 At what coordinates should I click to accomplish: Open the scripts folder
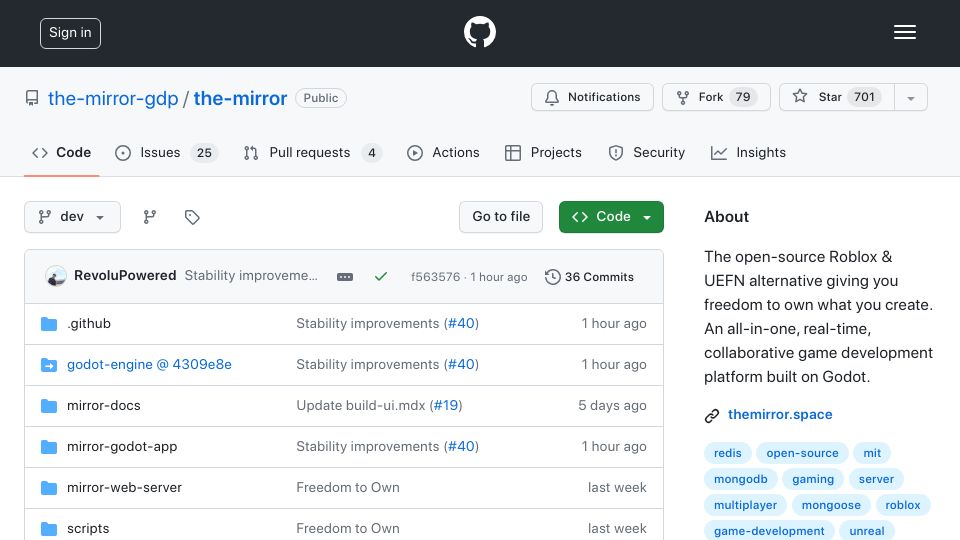[88, 528]
